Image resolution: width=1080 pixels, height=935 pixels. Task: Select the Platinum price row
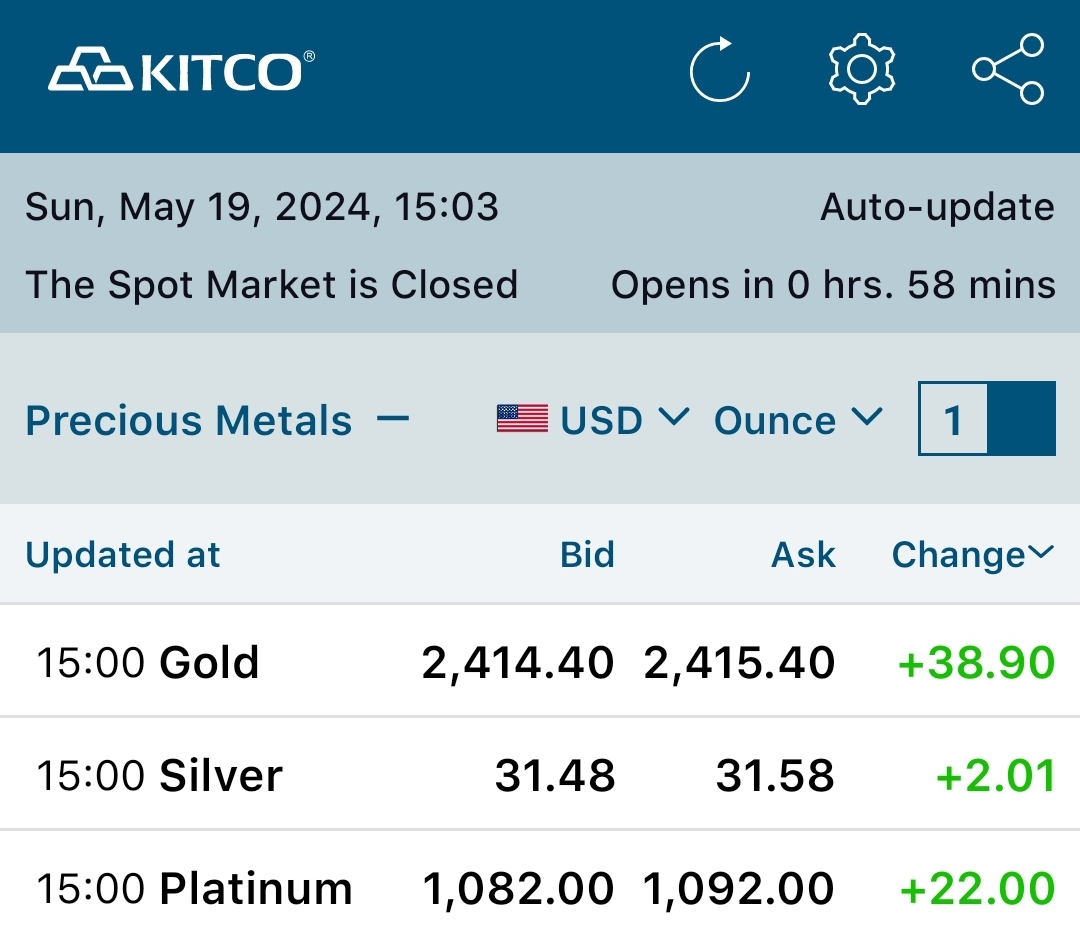540,888
